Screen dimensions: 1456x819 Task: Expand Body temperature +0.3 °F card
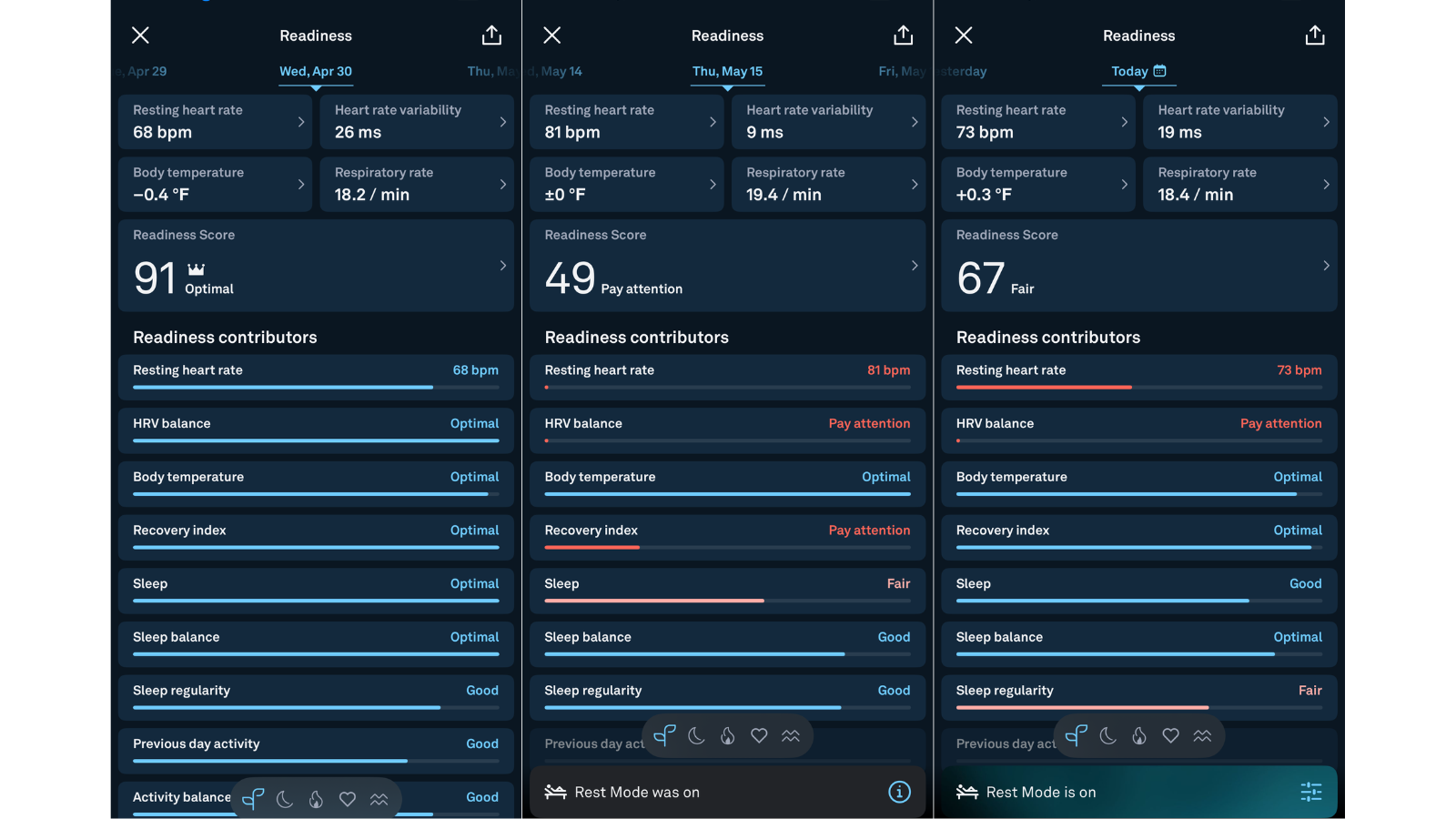pos(1038,184)
